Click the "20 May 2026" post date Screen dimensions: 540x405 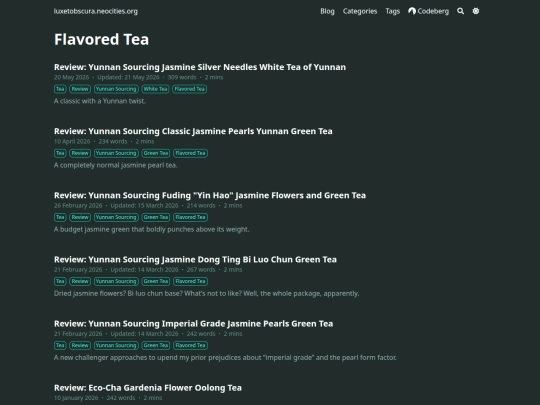[x=71, y=77]
